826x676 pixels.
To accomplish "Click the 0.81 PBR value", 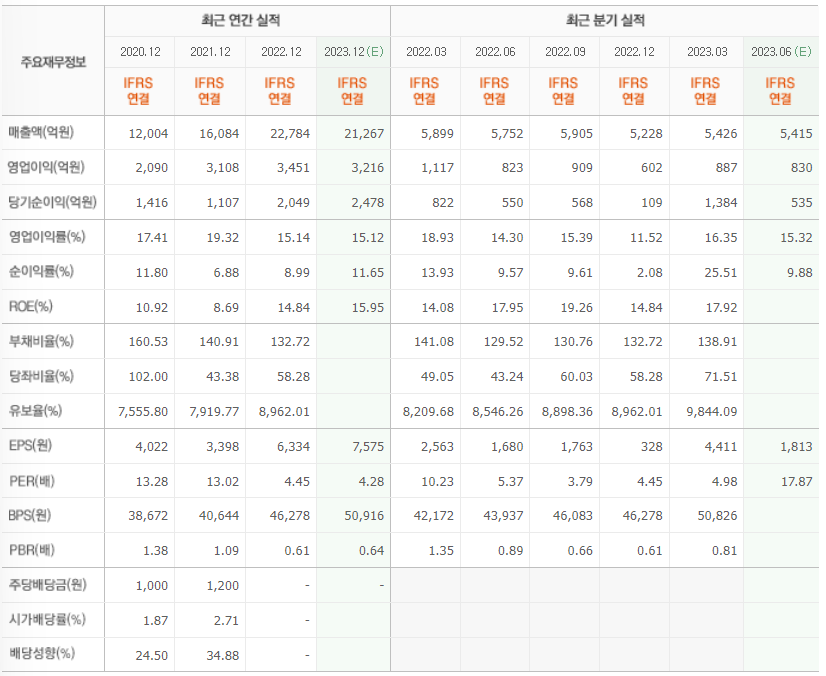I will pos(724,551).
